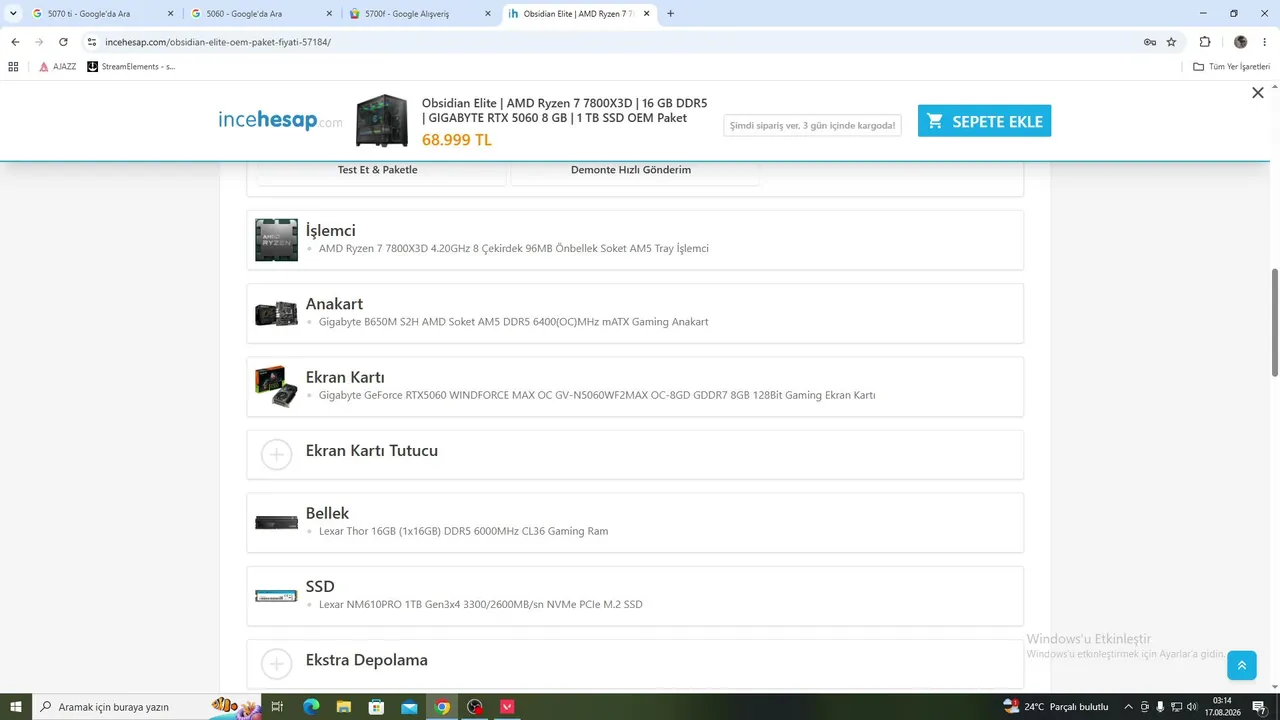Open the Bellek component section
This screenshot has width=1280, height=720.
pyautogui.click(x=635, y=522)
